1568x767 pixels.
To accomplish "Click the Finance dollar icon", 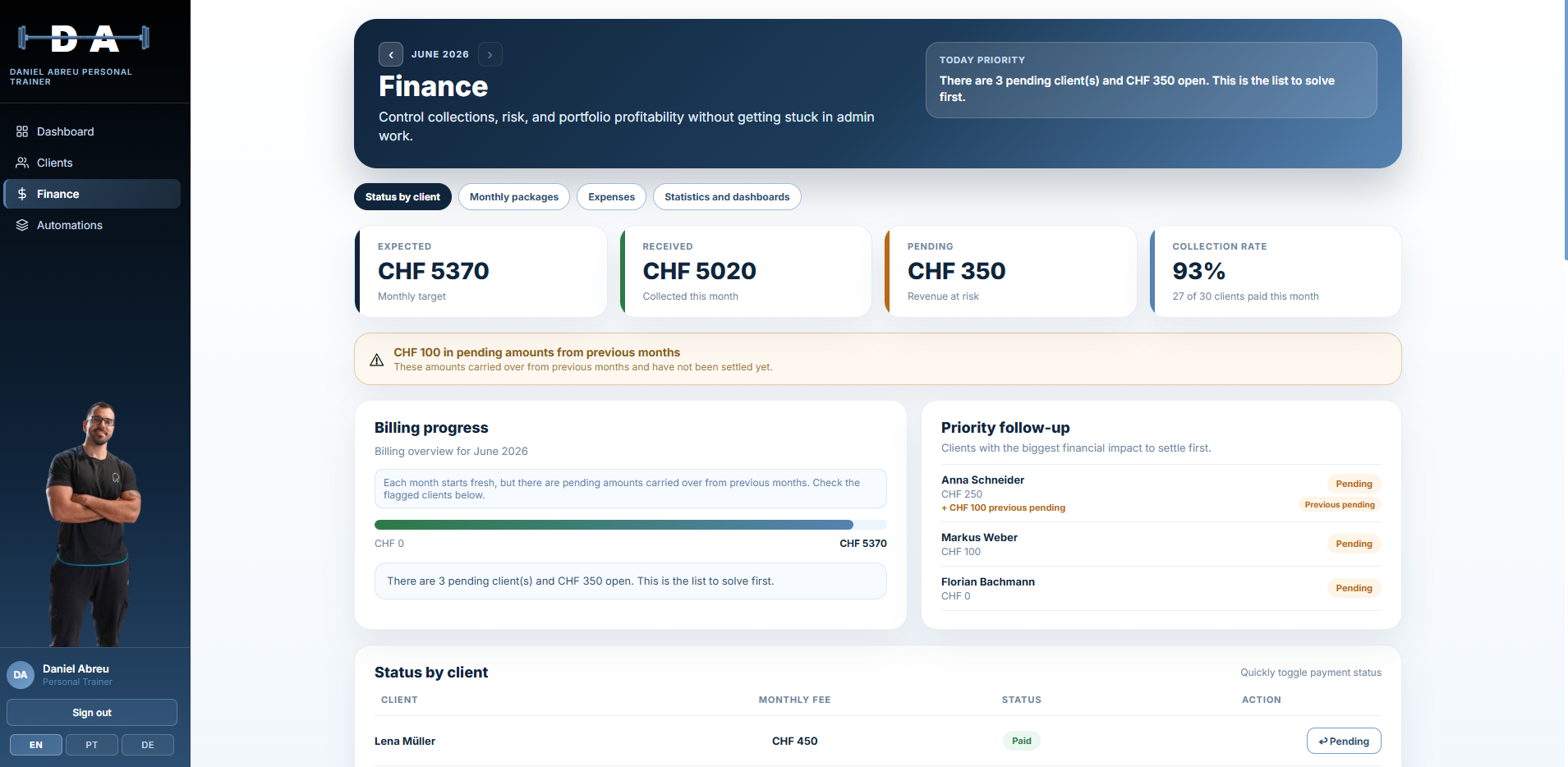I will pos(22,194).
